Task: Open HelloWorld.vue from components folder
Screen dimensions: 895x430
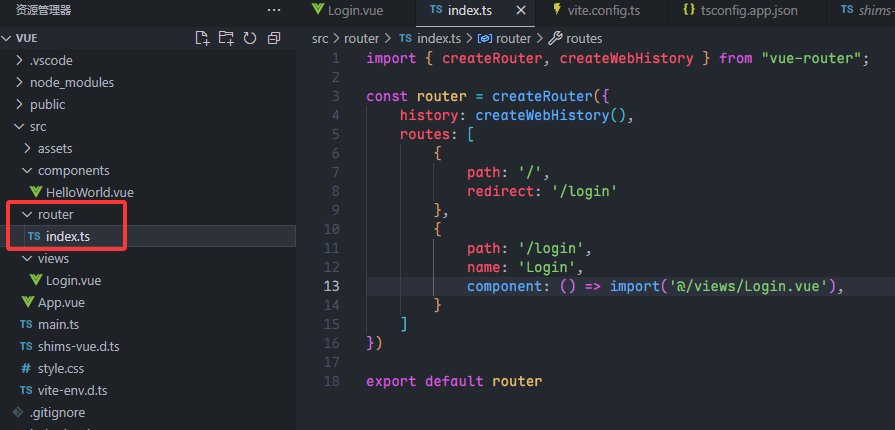Action: (89, 192)
